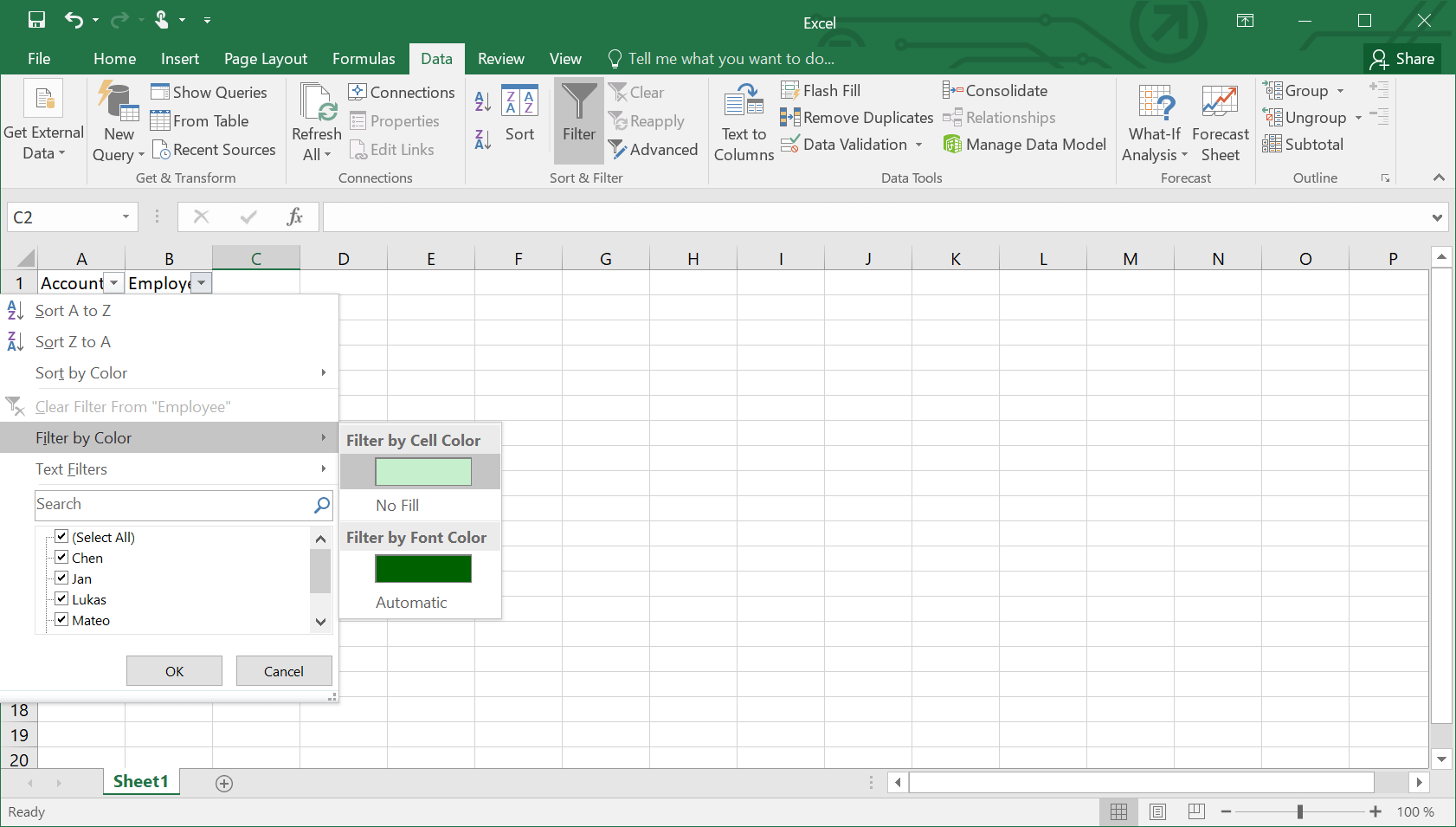
Task: Select the light green cell color swatch
Action: pos(423,471)
